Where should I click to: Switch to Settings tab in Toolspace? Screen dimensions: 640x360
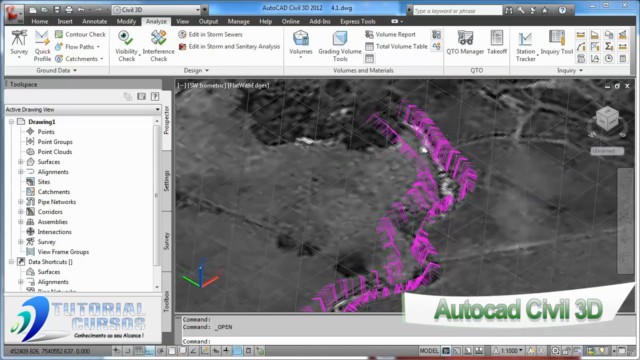coord(167,181)
